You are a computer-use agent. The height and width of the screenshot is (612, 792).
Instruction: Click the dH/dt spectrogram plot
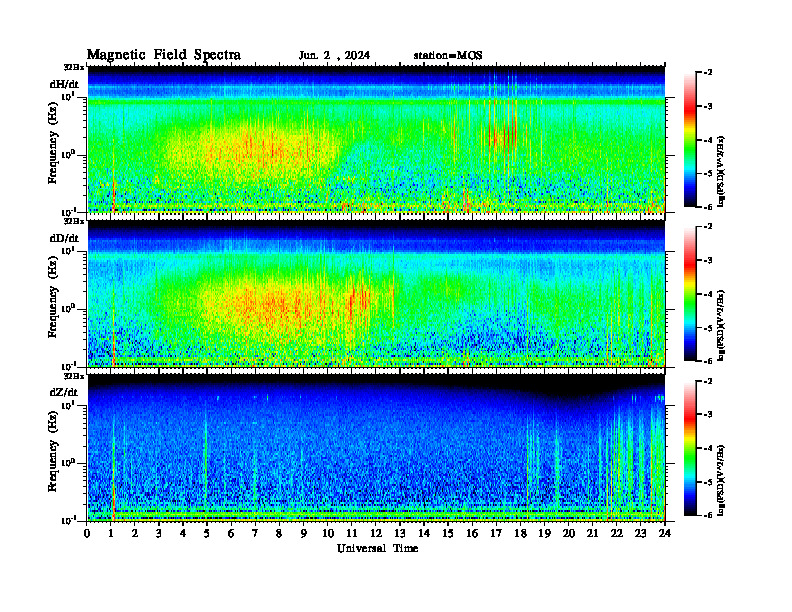(x=376, y=139)
